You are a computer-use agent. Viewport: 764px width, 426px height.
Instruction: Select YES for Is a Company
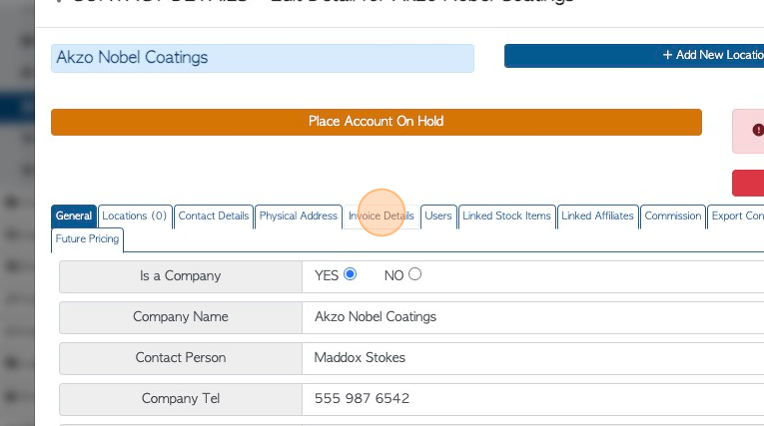click(350, 274)
